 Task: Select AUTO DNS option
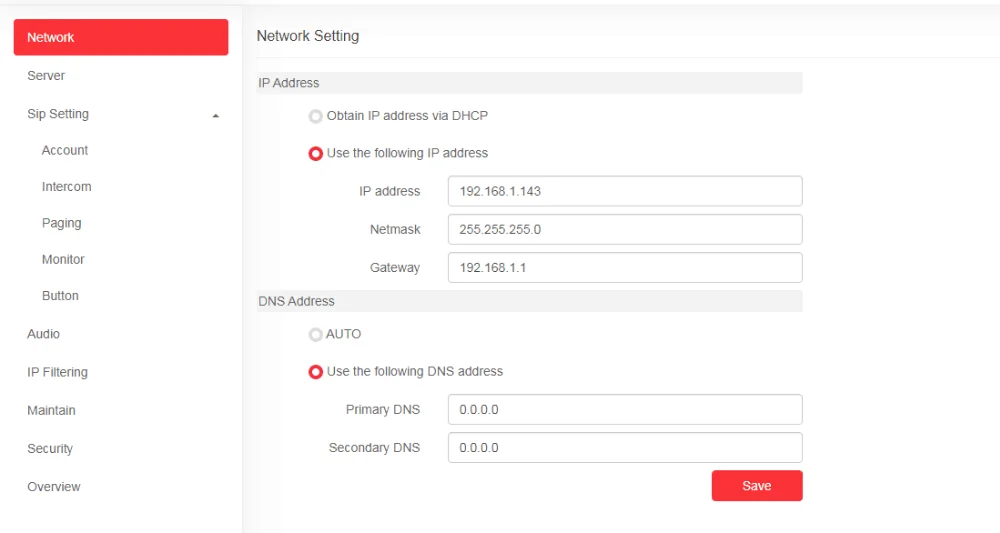point(316,335)
